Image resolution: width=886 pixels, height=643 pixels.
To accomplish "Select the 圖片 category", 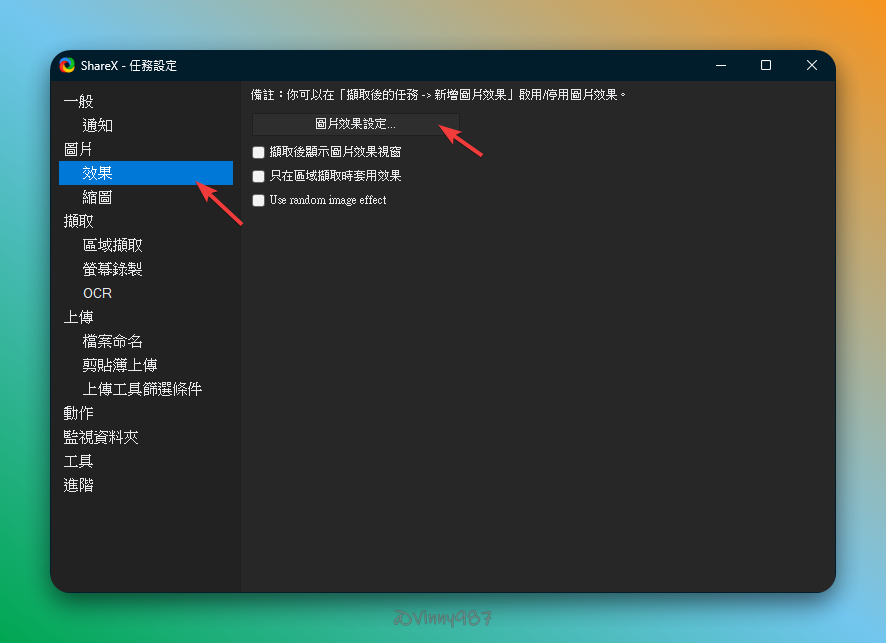I will (x=78, y=149).
